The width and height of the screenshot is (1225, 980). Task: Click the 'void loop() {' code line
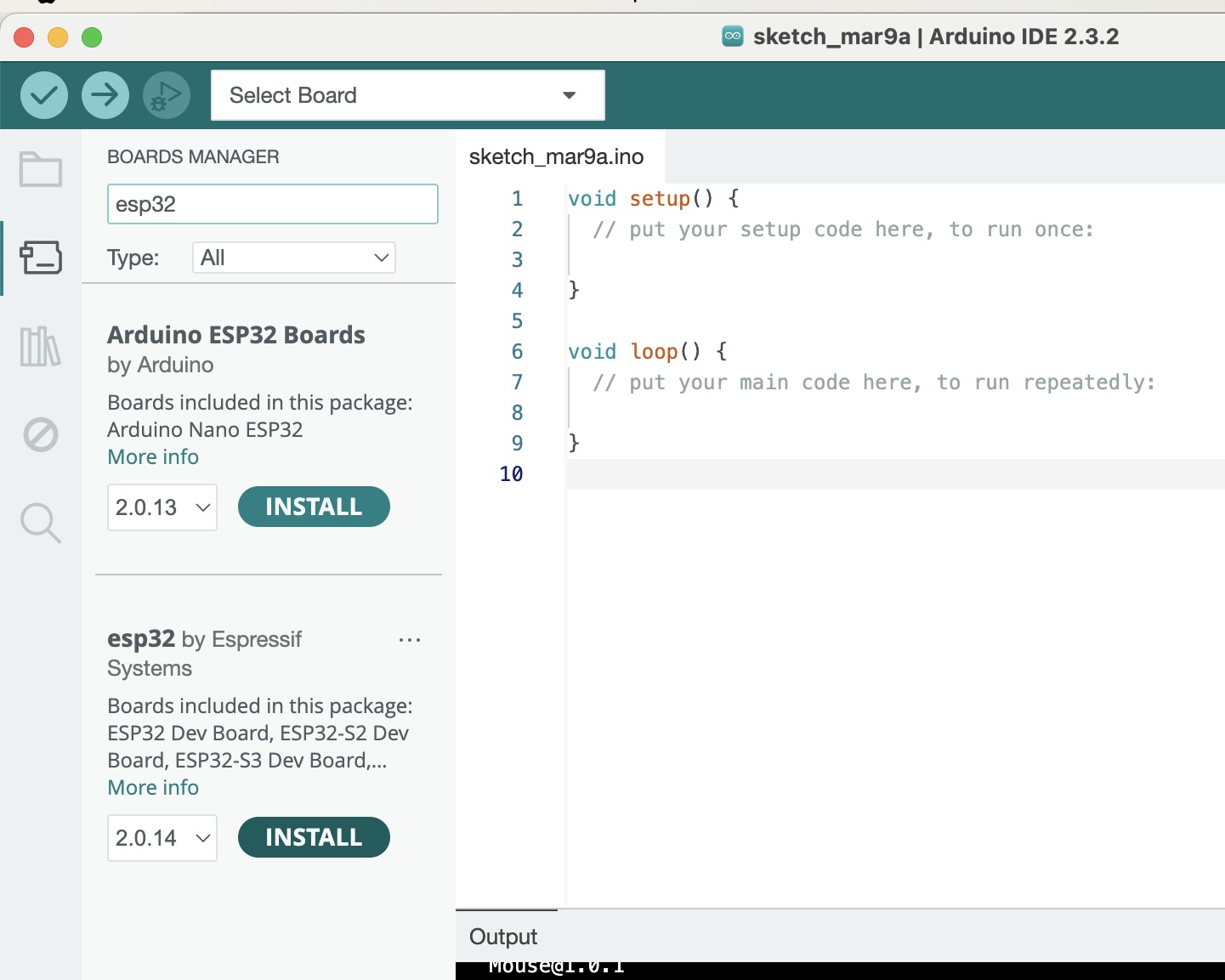(x=648, y=352)
